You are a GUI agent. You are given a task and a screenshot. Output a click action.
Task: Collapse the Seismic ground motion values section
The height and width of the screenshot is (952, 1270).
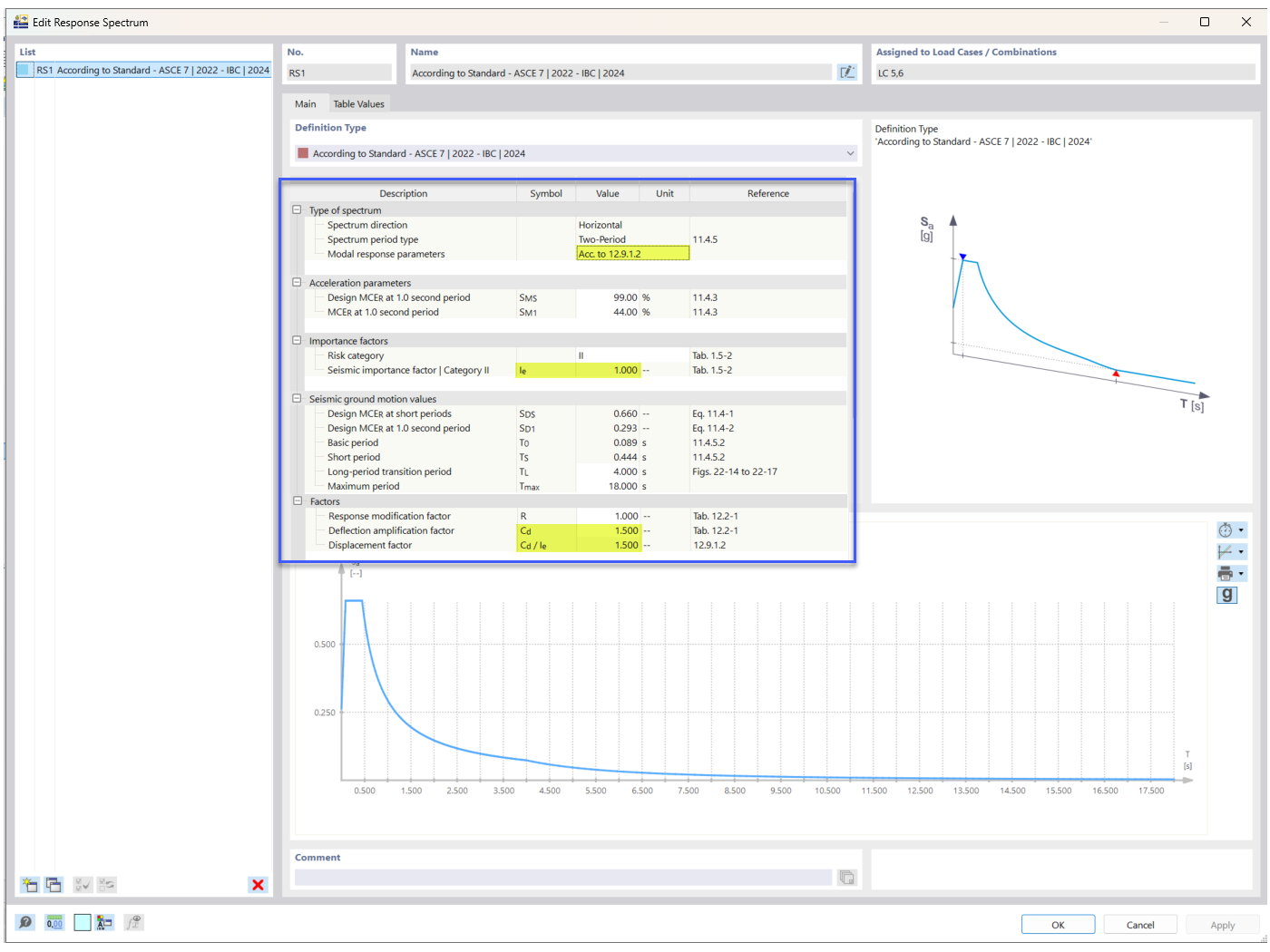pos(297,398)
